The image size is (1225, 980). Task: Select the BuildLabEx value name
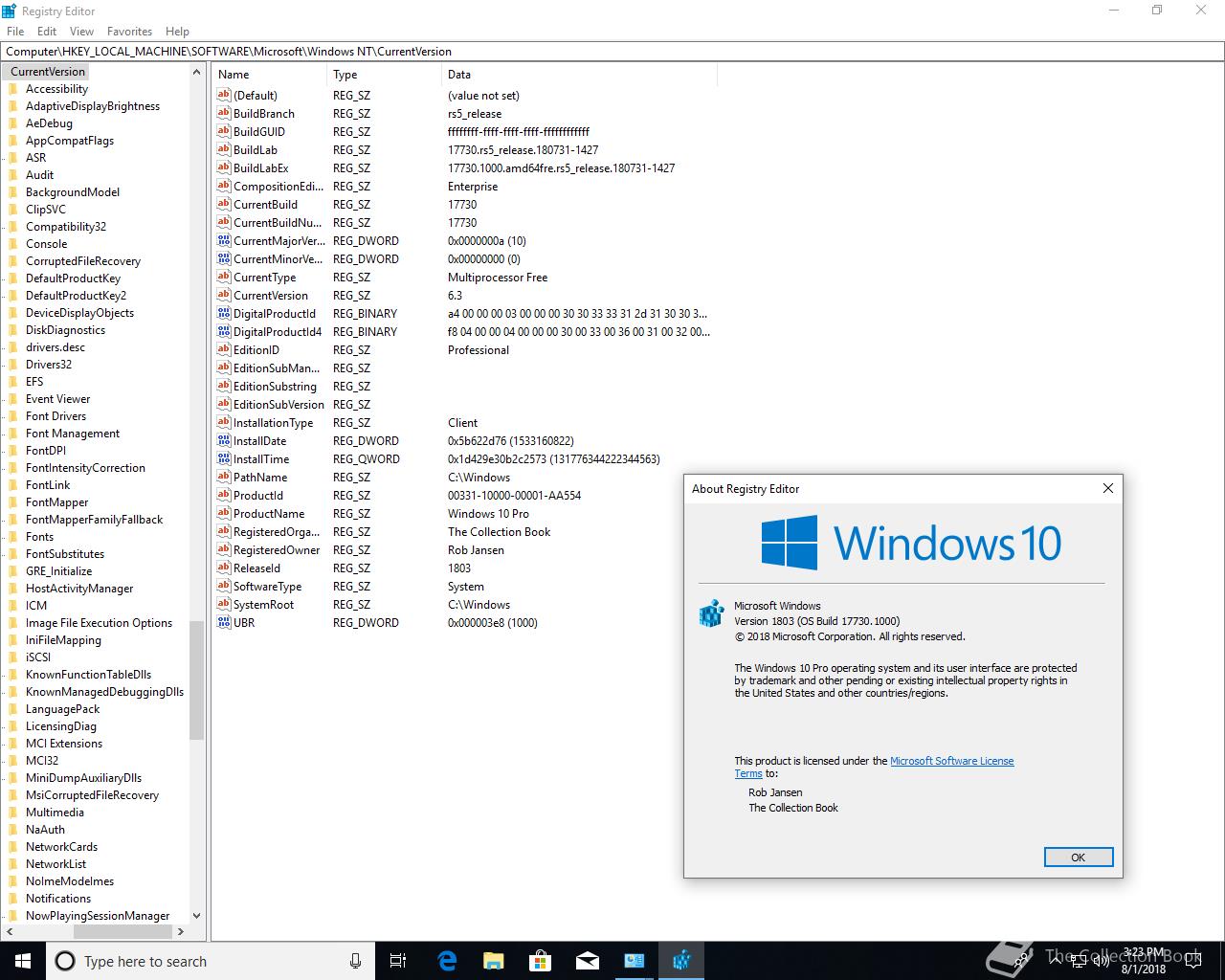[261, 167]
